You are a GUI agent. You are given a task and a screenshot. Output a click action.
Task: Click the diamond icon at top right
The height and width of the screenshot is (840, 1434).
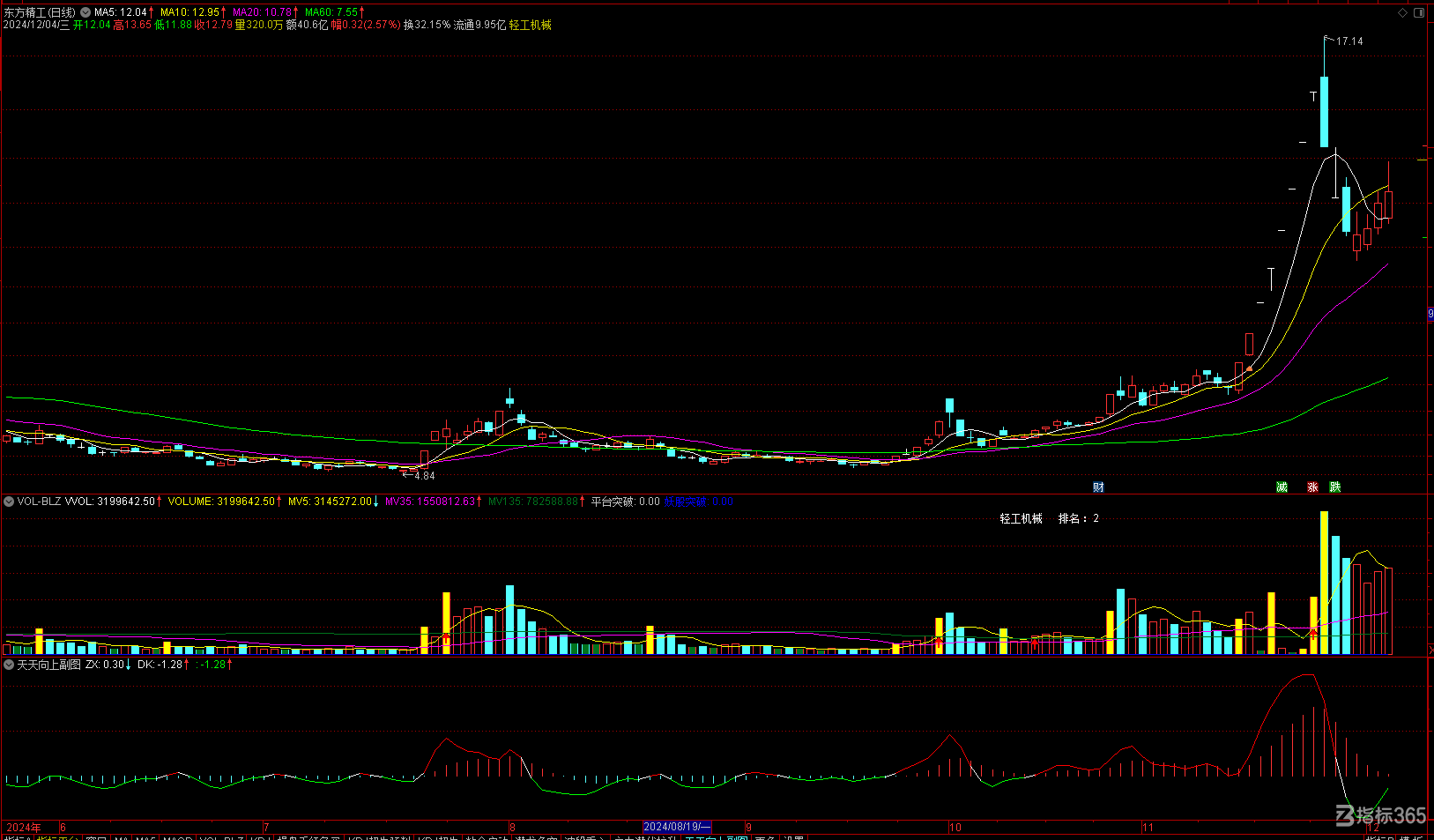(1403, 12)
